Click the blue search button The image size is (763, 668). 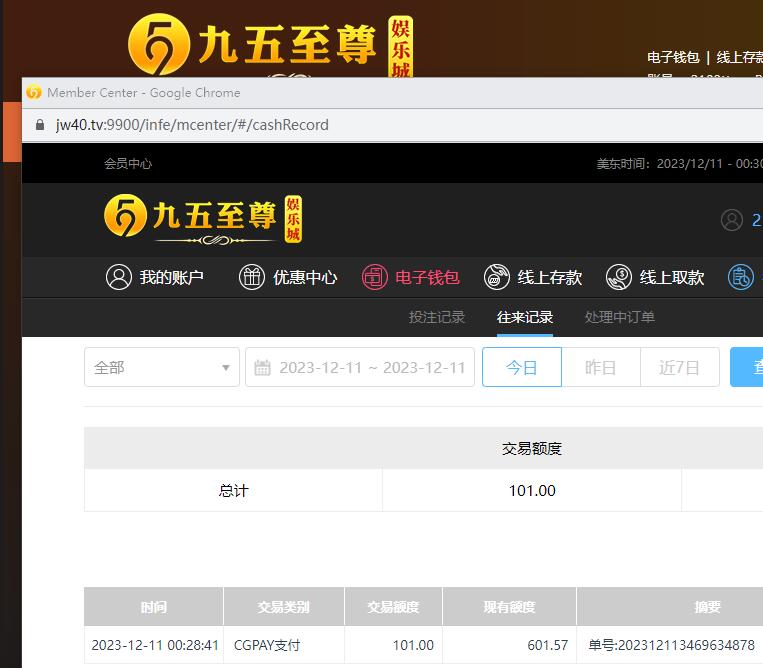[747, 367]
